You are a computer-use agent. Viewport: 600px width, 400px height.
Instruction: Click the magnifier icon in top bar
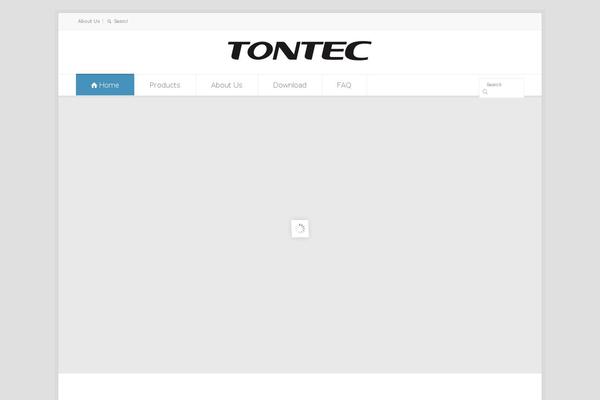coord(109,21)
